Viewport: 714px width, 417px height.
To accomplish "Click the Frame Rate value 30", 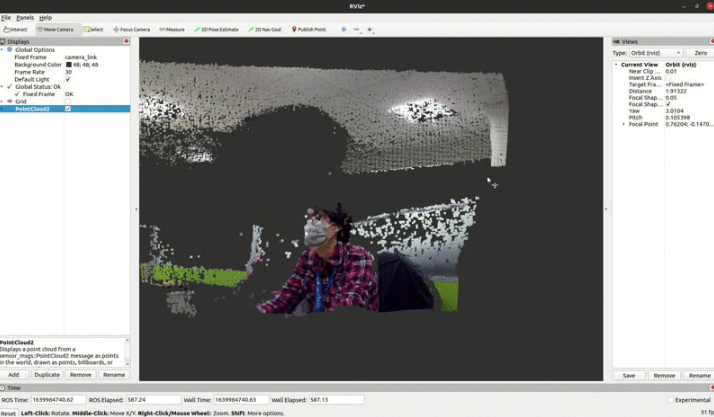I will pyautogui.click(x=68, y=72).
